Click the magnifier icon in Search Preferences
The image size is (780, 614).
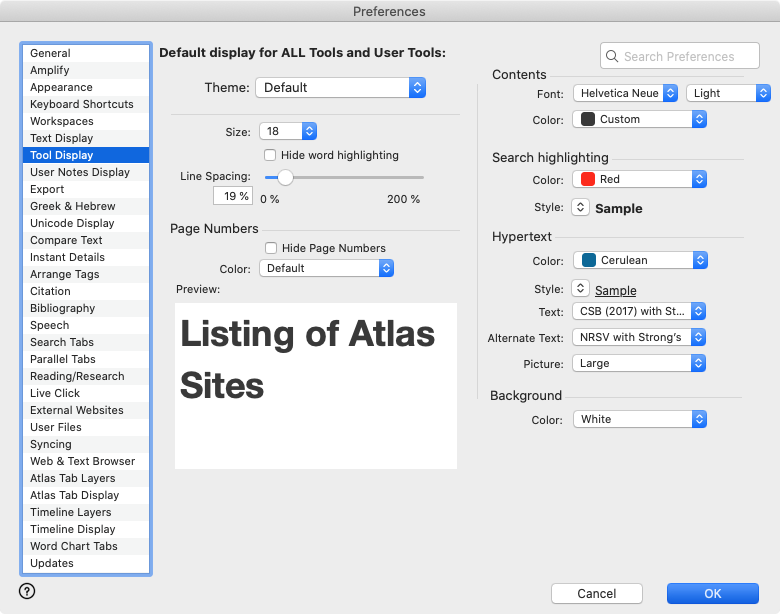(613, 57)
